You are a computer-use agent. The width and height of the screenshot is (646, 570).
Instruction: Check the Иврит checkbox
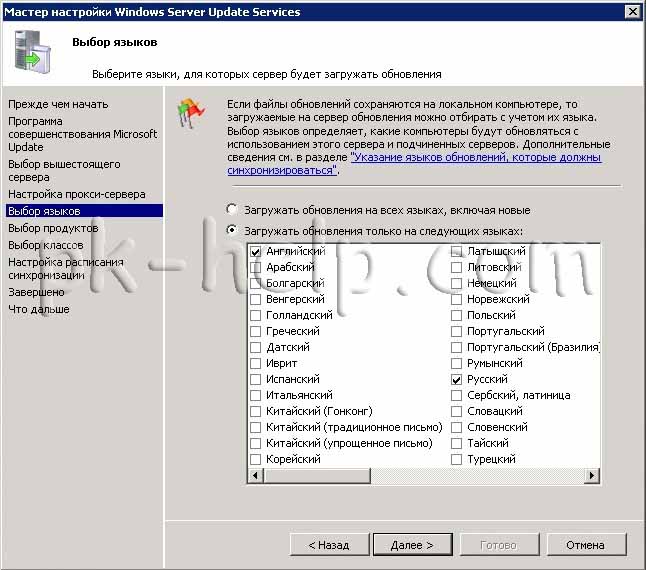(255, 363)
